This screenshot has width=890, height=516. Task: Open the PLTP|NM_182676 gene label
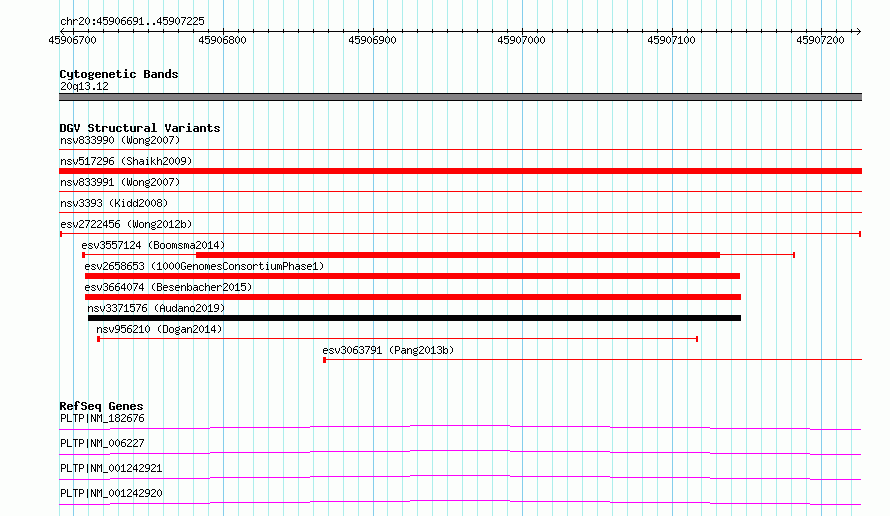pyautogui.click(x=102, y=418)
